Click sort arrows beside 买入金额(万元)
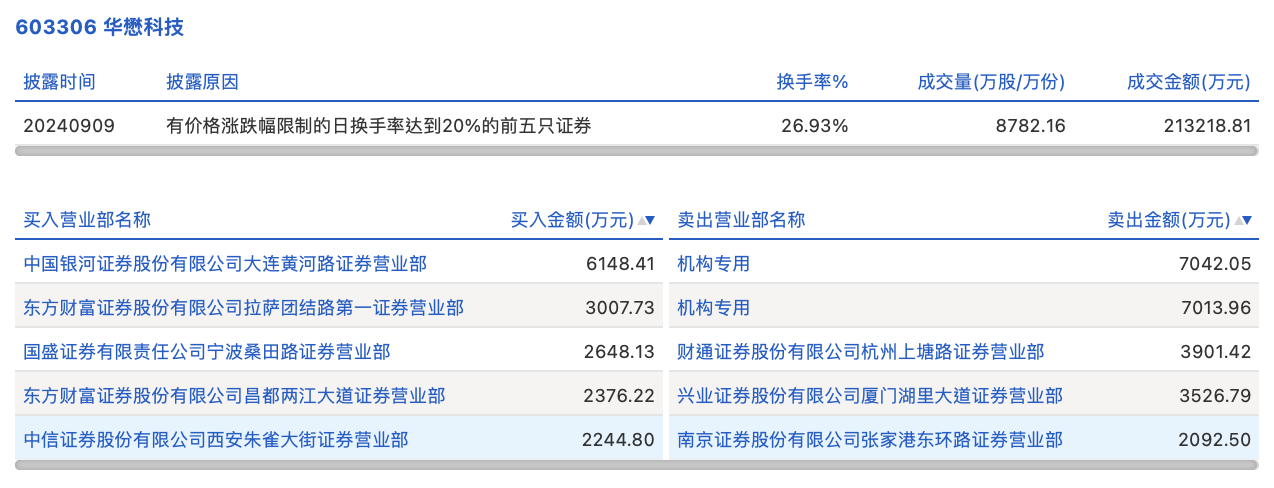This screenshot has width=1274, height=488. pyautogui.click(x=647, y=220)
